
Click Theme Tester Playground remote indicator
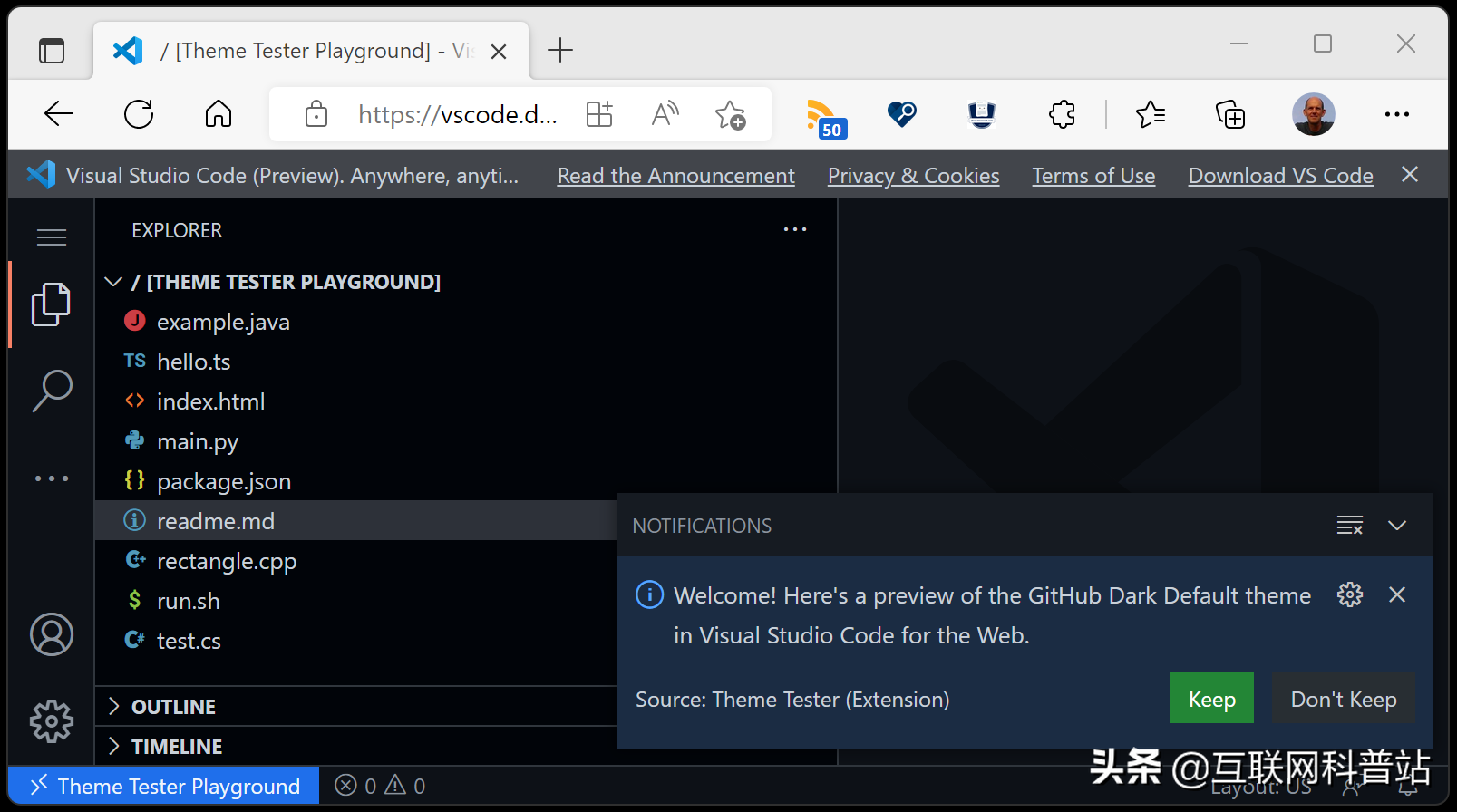tap(164, 785)
